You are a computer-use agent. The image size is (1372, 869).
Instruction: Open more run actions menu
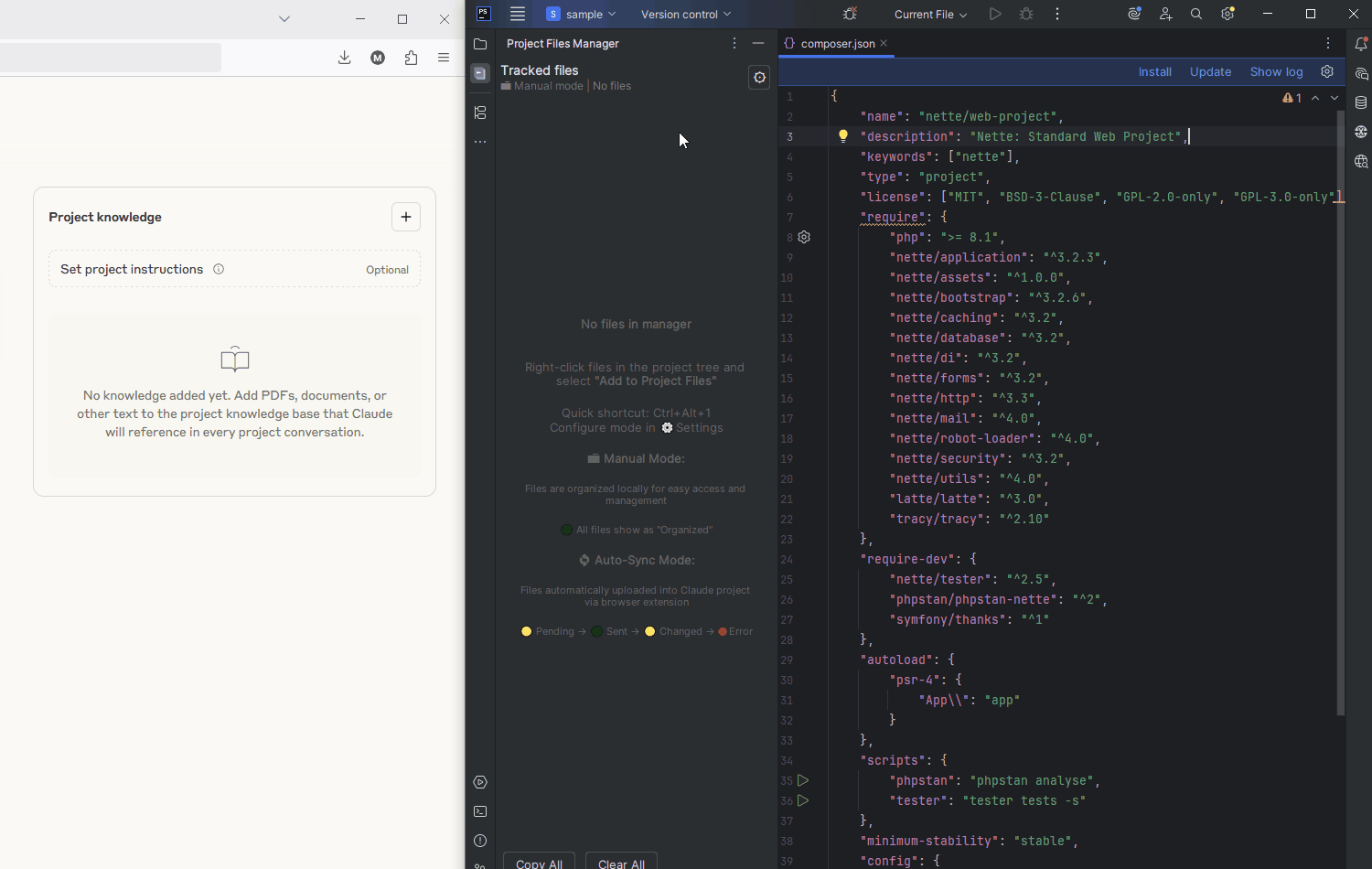coord(1057,14)
